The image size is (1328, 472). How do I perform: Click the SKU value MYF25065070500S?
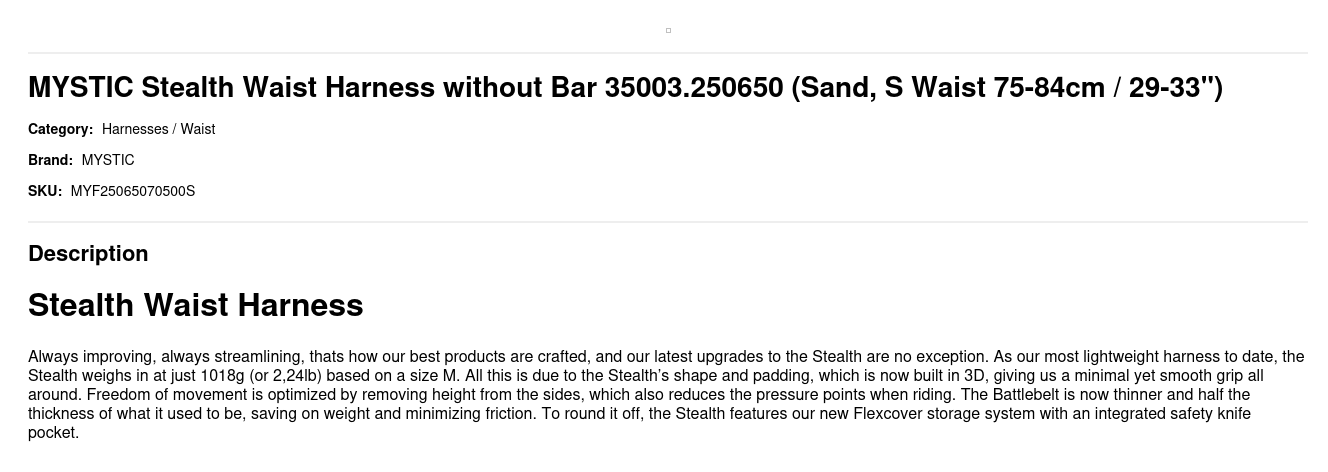133,191
